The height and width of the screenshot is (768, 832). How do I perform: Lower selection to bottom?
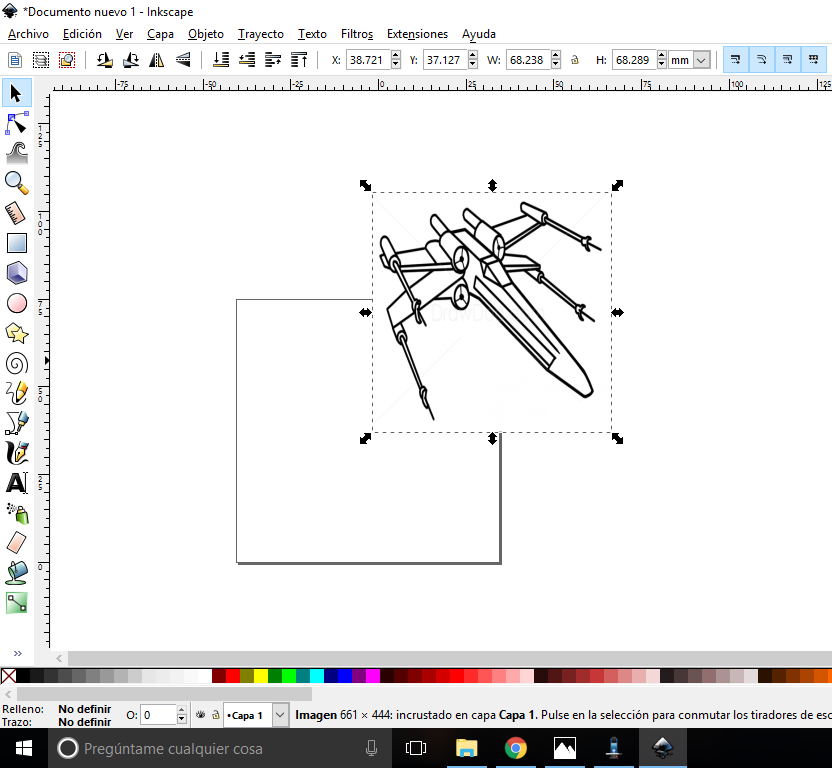coord(221,59)
